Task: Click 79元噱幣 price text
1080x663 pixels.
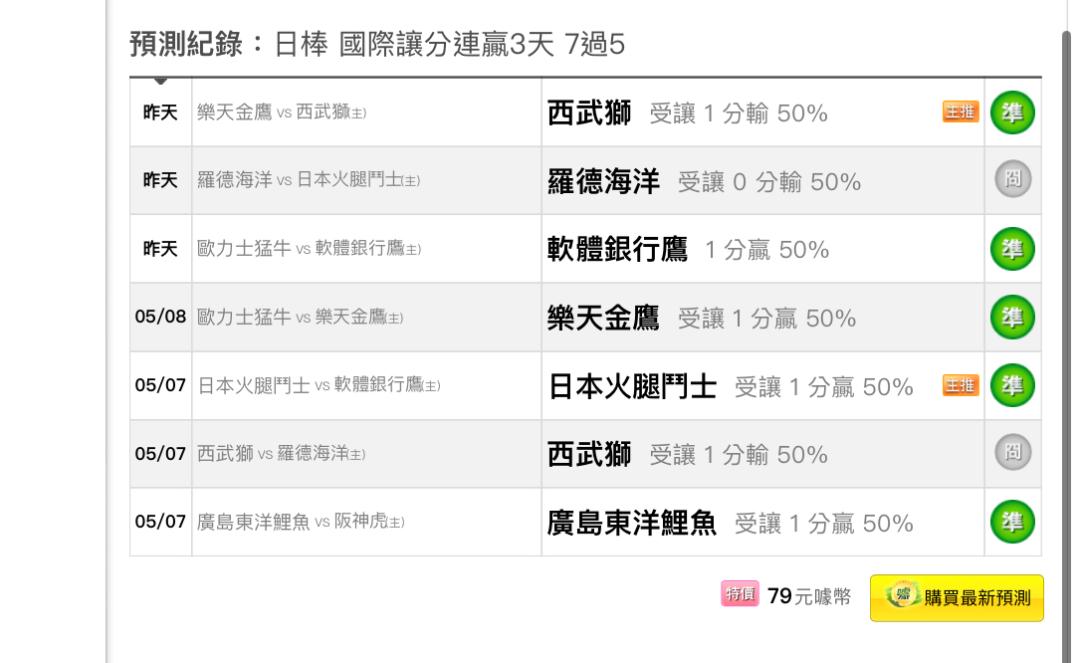Action: click(809, 596)
